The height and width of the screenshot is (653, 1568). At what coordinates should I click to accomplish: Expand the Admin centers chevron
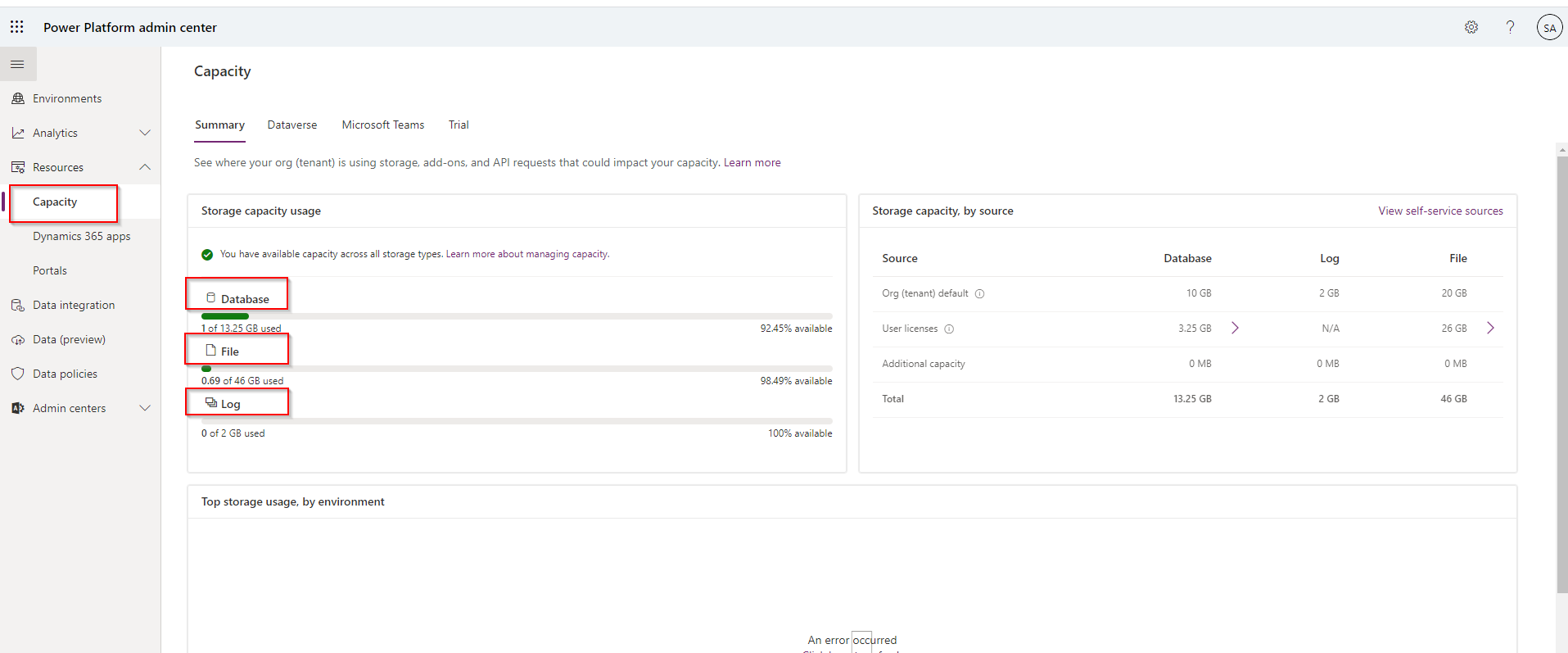145,408
